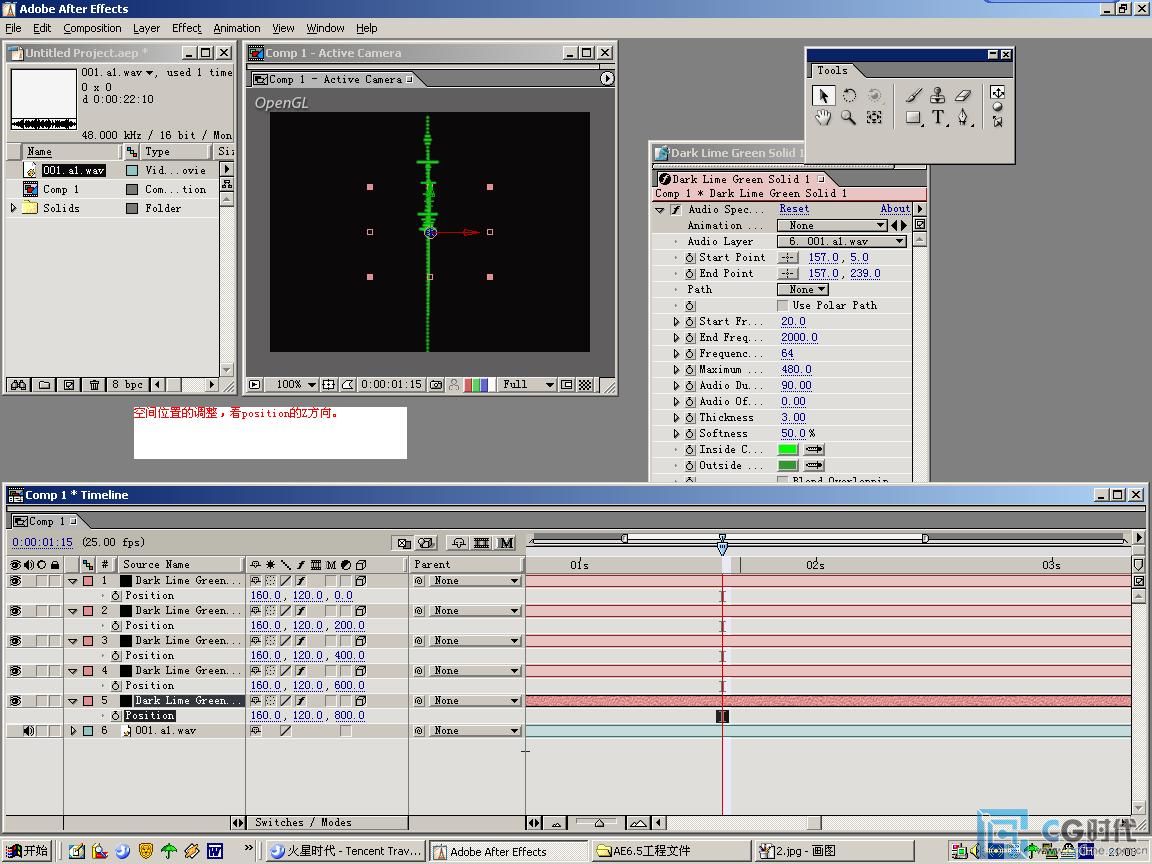Select the Text tool
Image resolution: width=1152 pixels, height=864 pixels.
(x=938, y=118)
